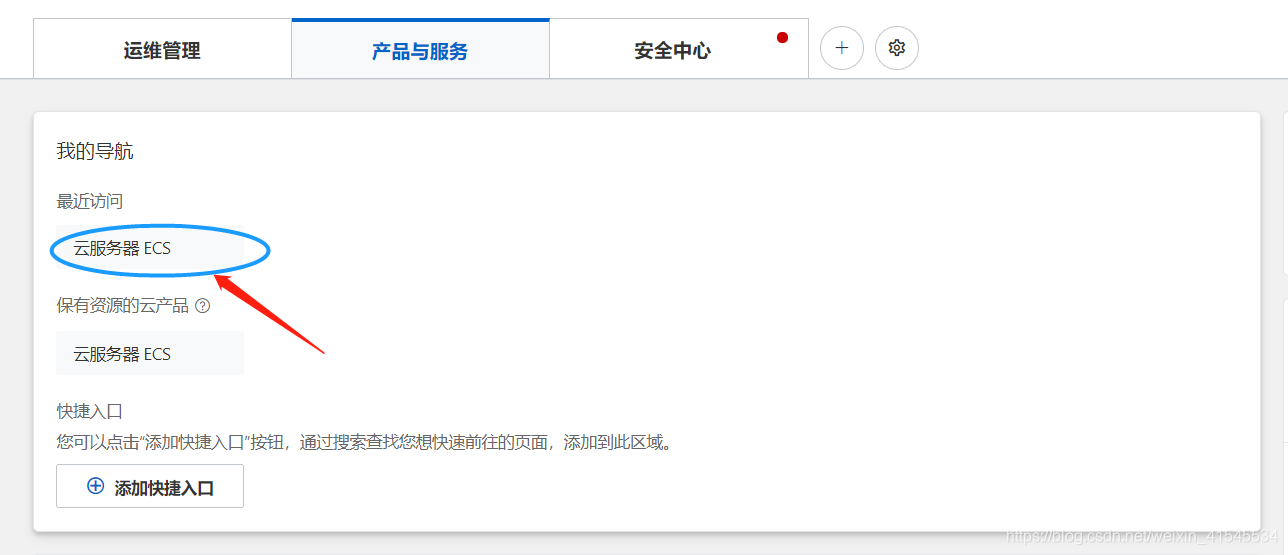Click the quick-entry description starting 您可以点击
This screenshot has height=555, width=1288.
click(364, 441)
